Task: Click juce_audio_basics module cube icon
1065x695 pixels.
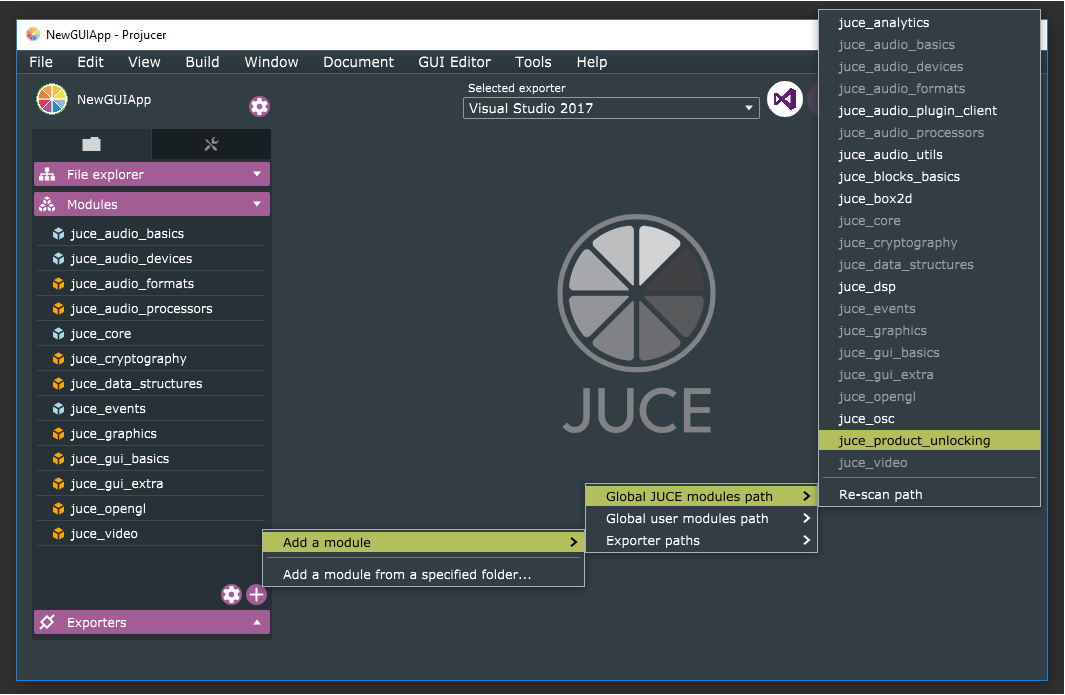Action: pyautogui.click(x=58, y=234)
